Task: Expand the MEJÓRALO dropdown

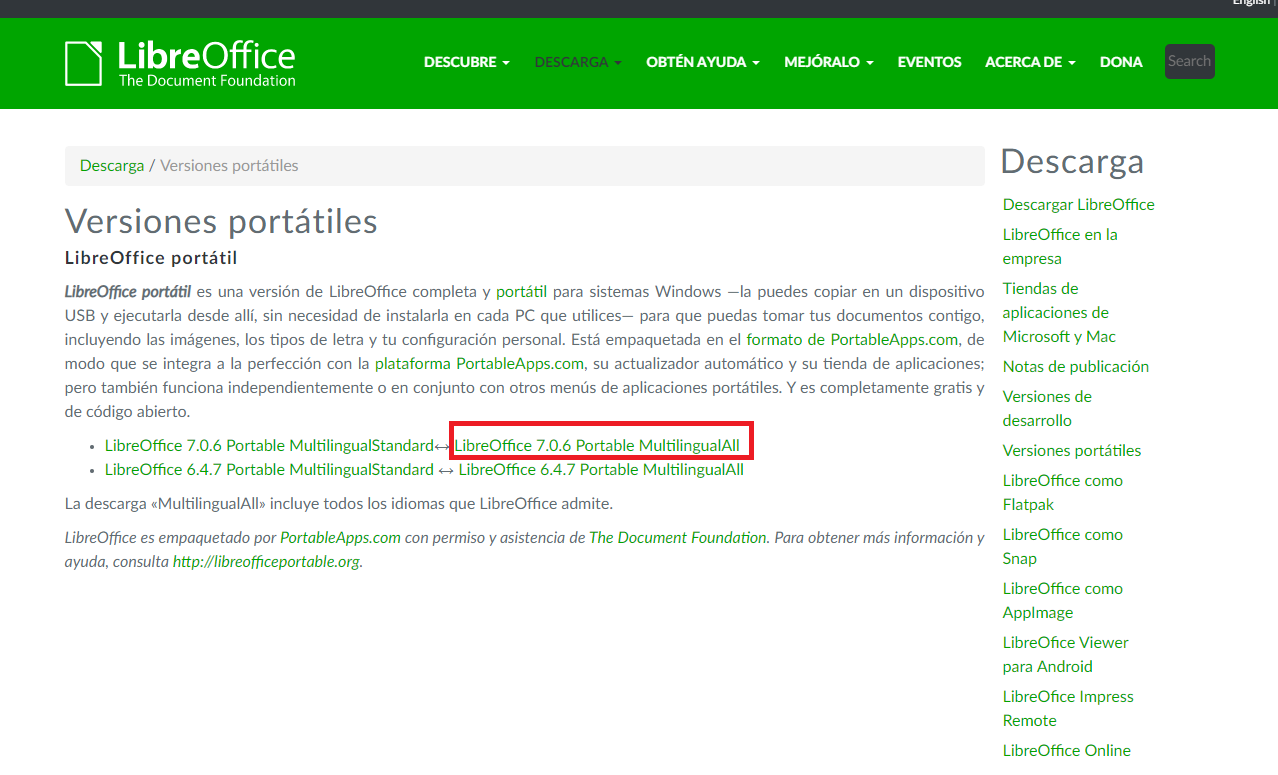Action: 828,62
